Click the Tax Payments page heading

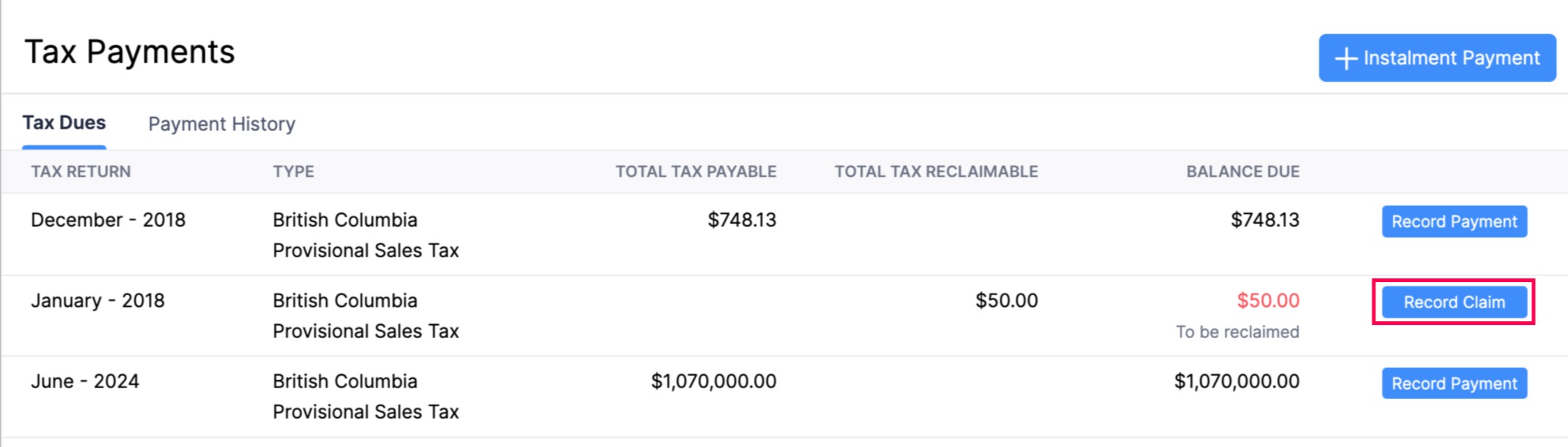point(129,52)
